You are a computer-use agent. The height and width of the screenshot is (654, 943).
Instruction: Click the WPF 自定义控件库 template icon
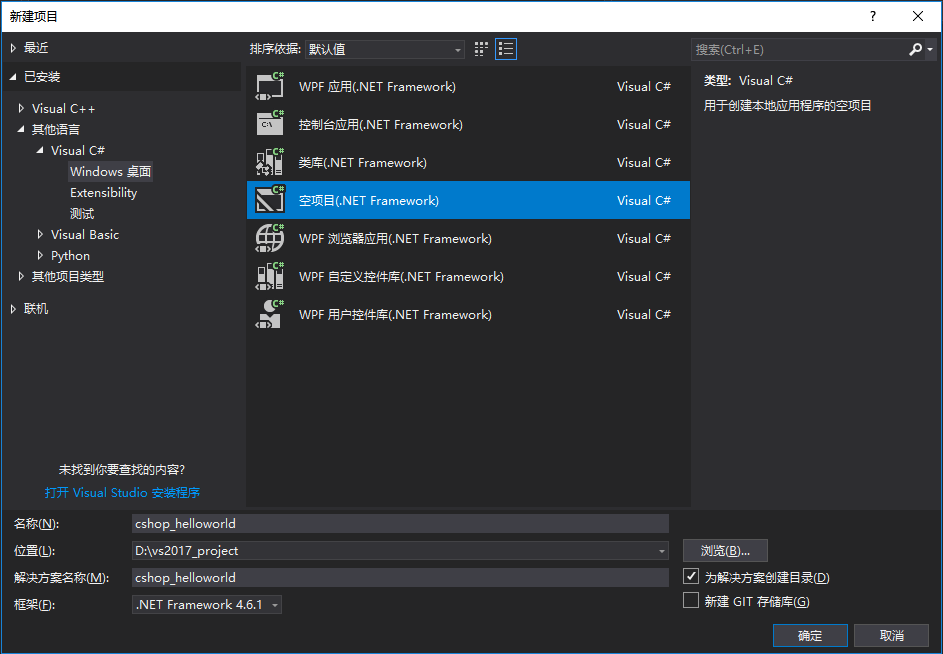tap(269, 276)
